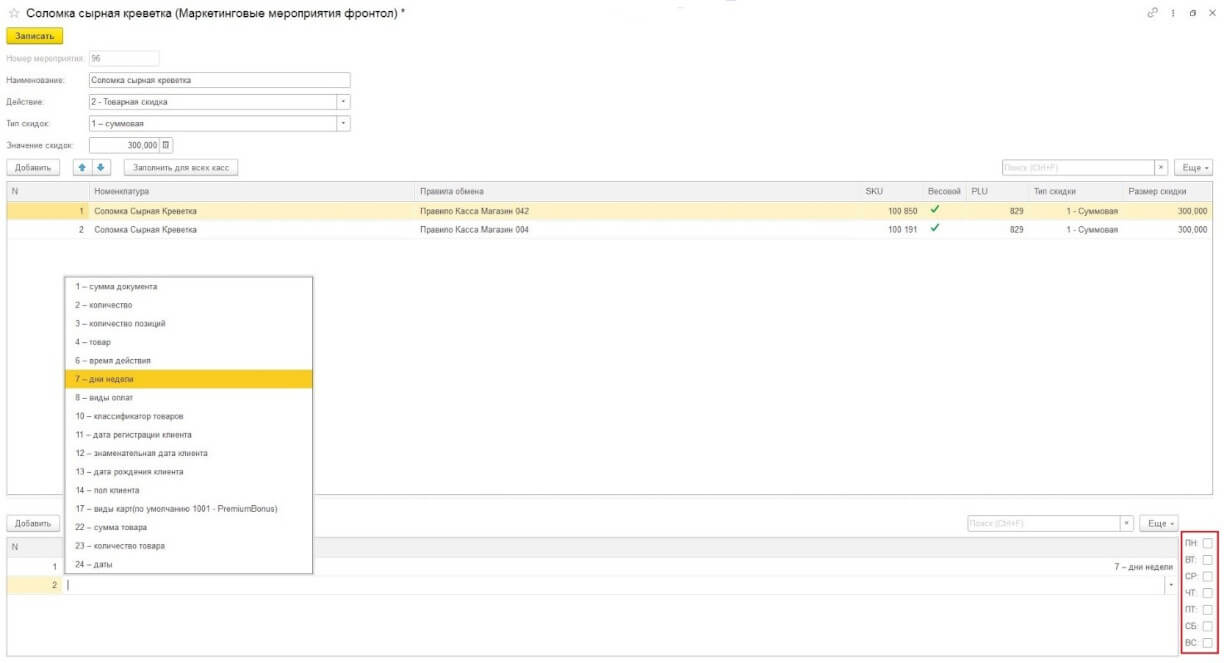Select row with Правило Касса Магазин 004

pos(474,229)
